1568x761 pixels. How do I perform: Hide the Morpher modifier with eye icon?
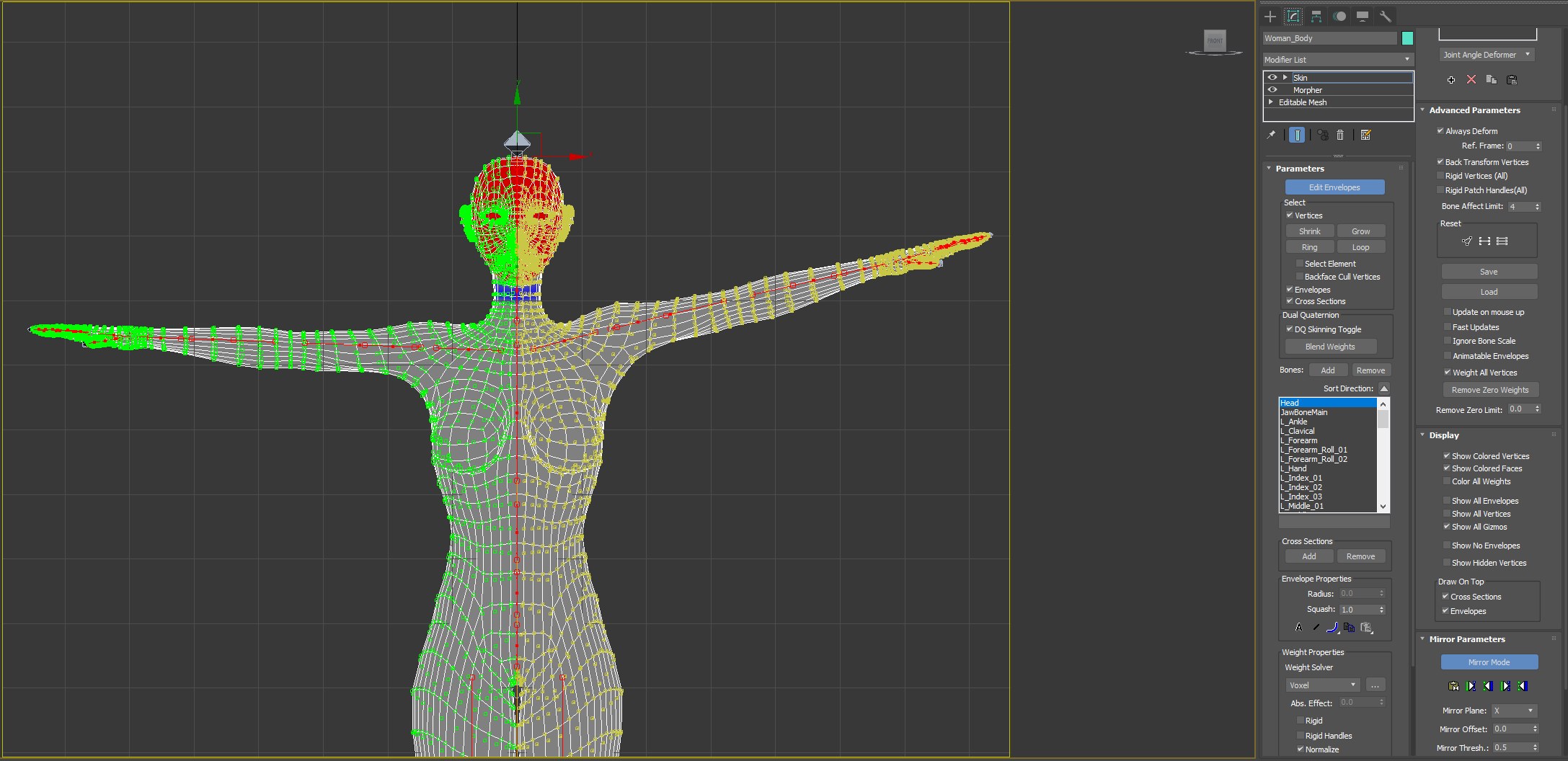pos(1272,90)
